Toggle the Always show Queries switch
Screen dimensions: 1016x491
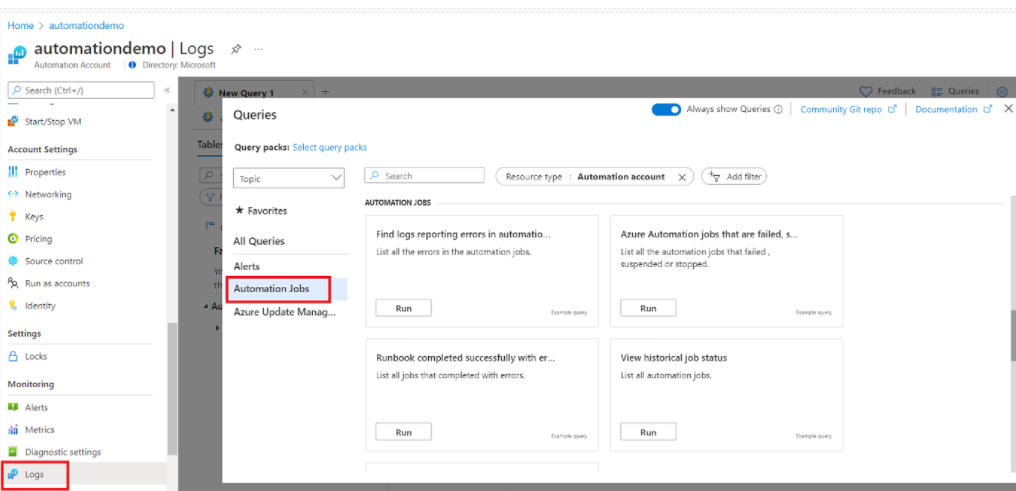point(666,110)
